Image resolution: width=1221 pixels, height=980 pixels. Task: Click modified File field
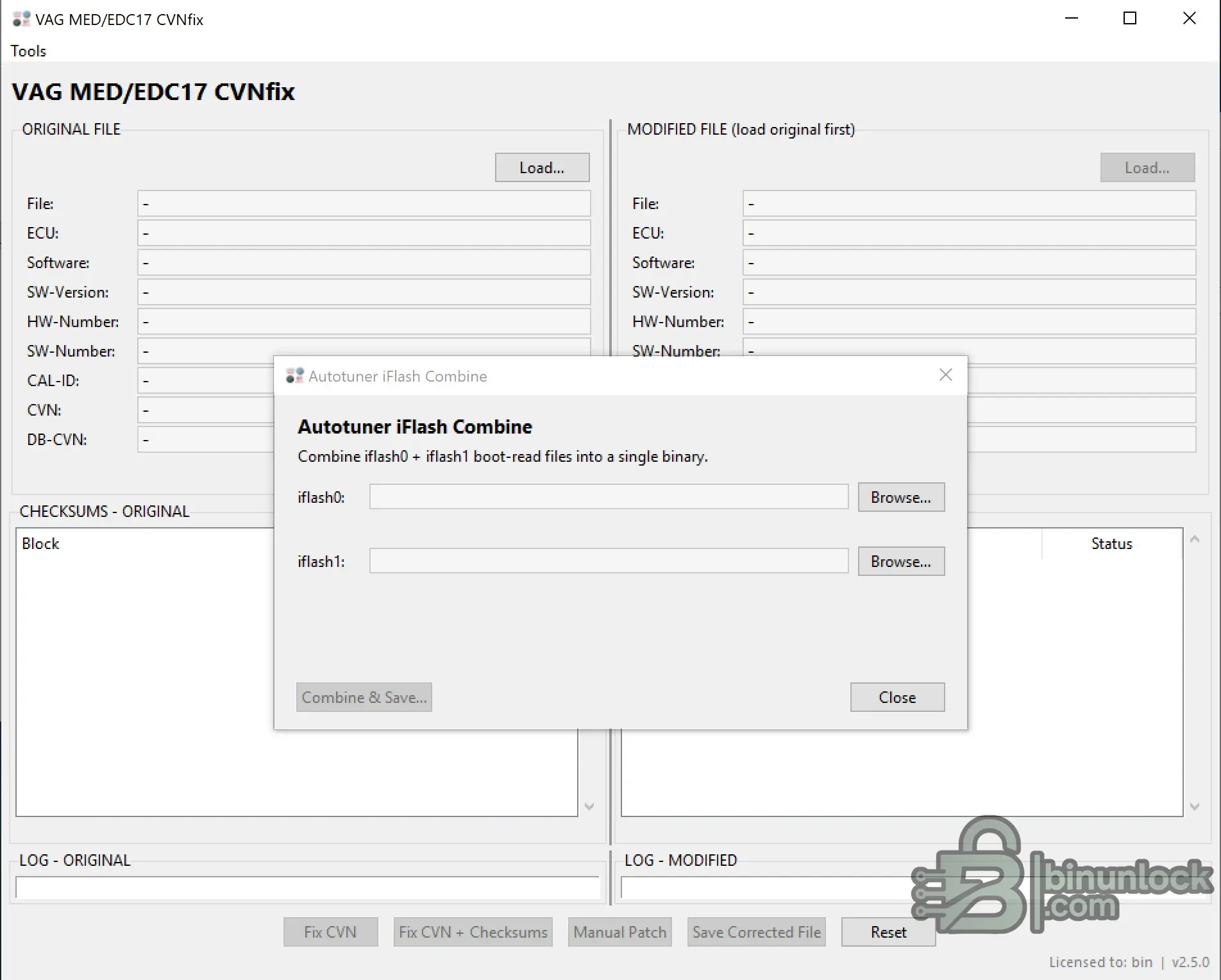pos(969,203)
